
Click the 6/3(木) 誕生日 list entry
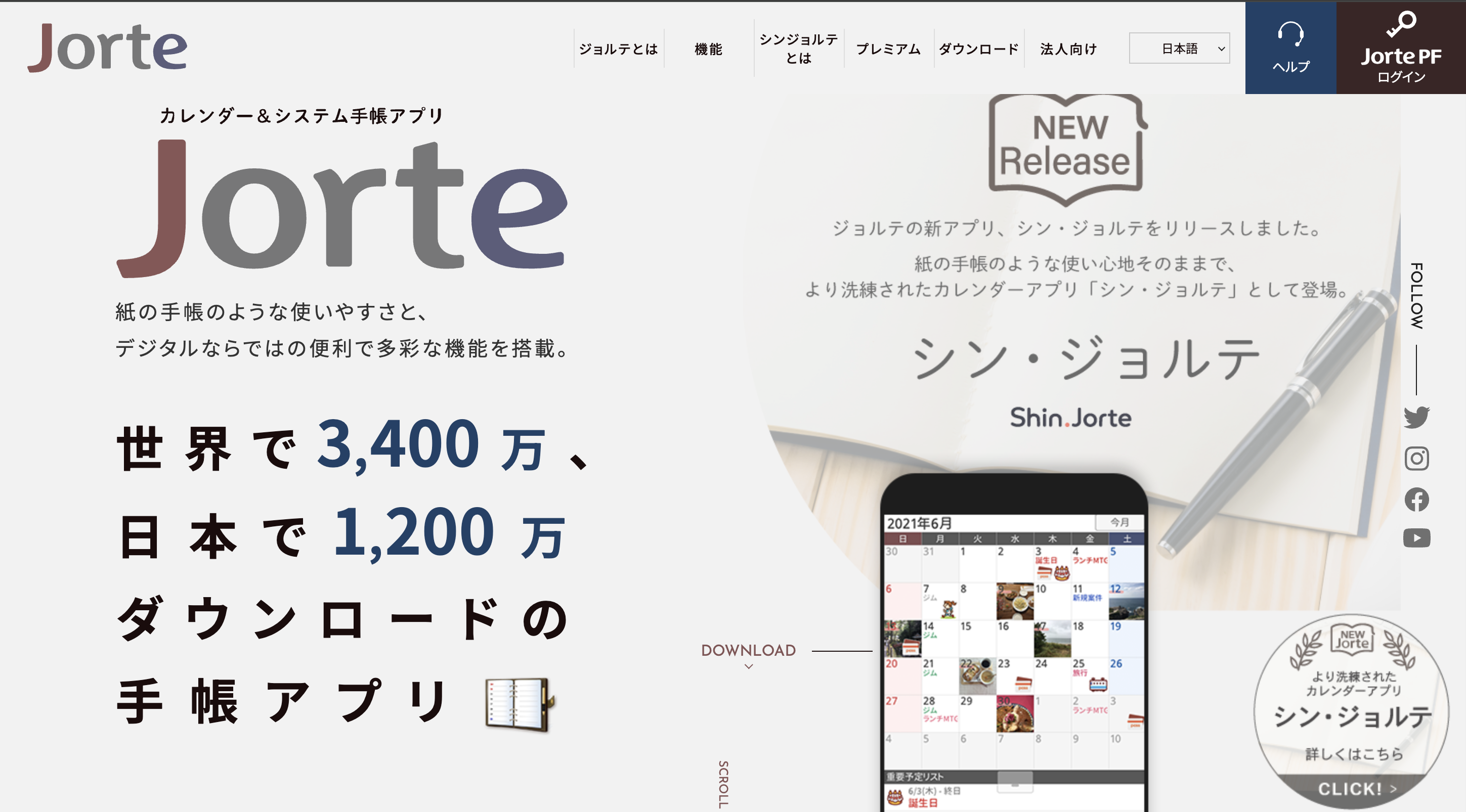1014,797
